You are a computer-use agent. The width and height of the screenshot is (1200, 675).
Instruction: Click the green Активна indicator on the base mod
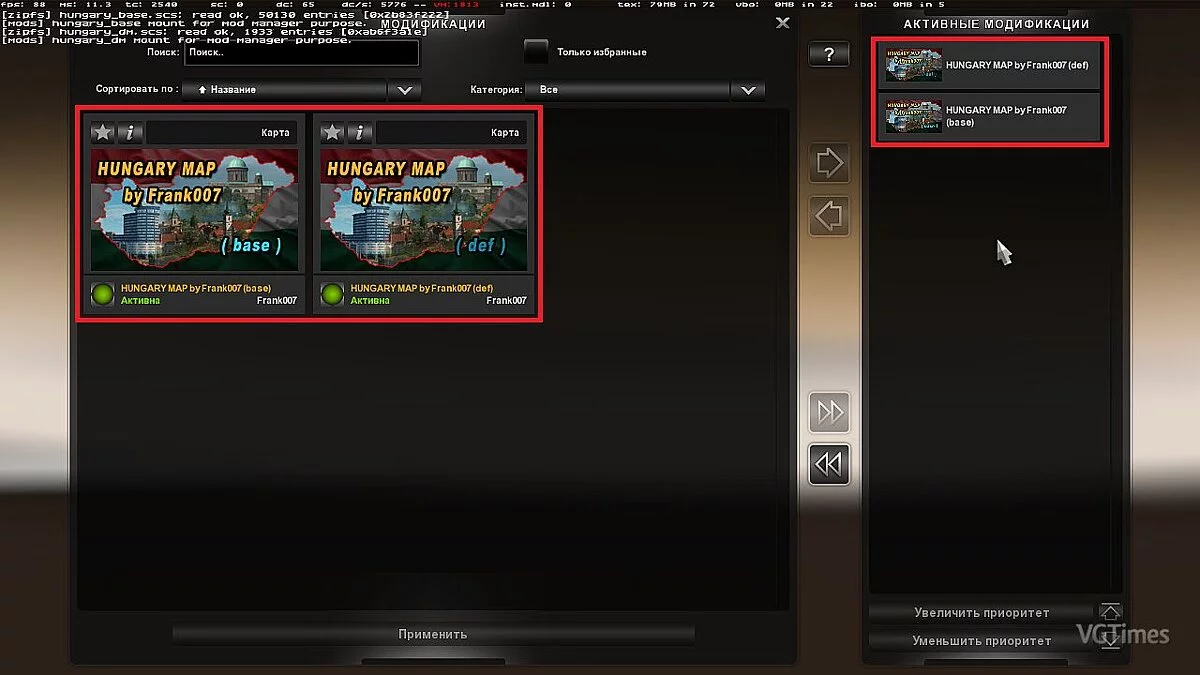(102, 294)
